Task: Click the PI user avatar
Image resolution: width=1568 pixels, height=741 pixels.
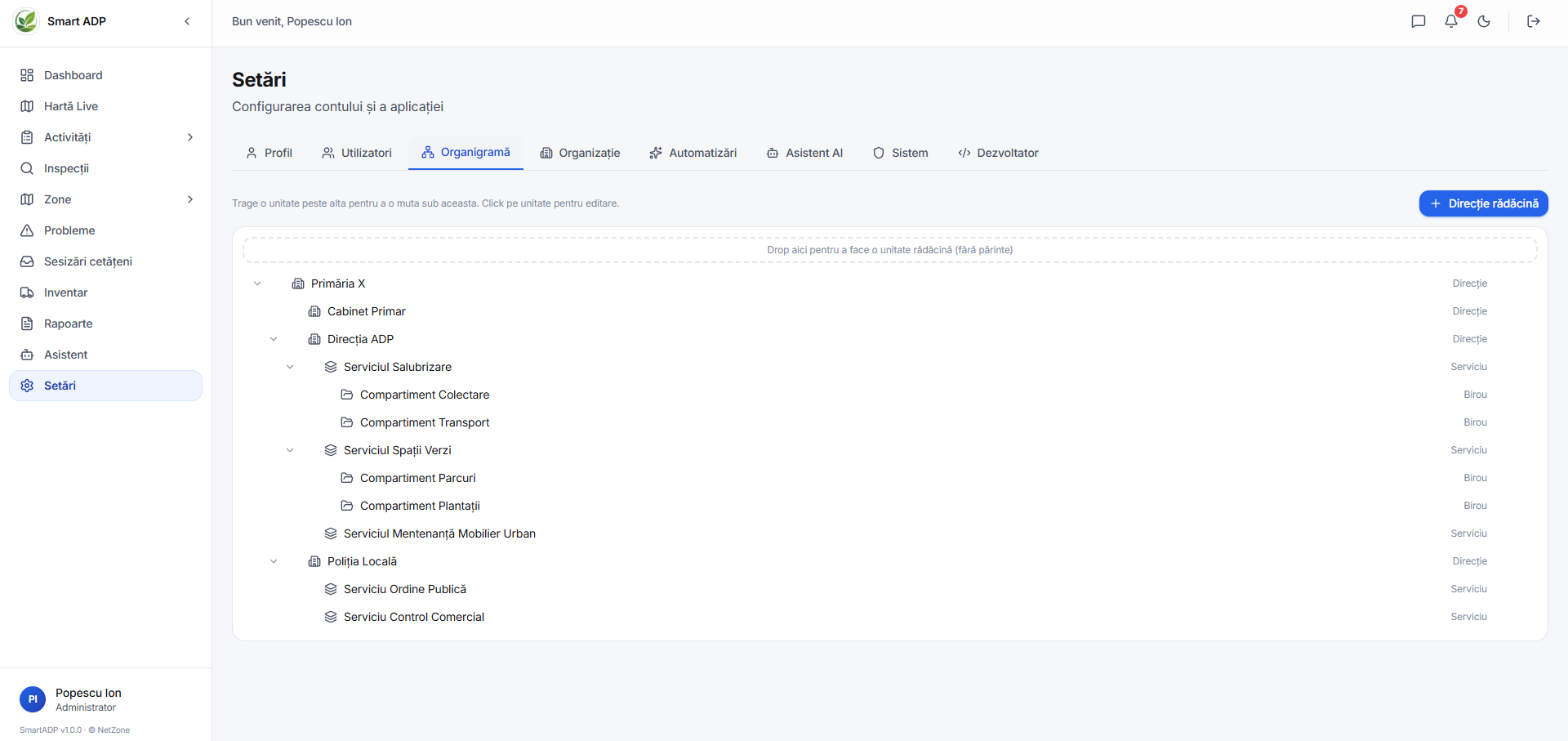Action: pos(33,699)
